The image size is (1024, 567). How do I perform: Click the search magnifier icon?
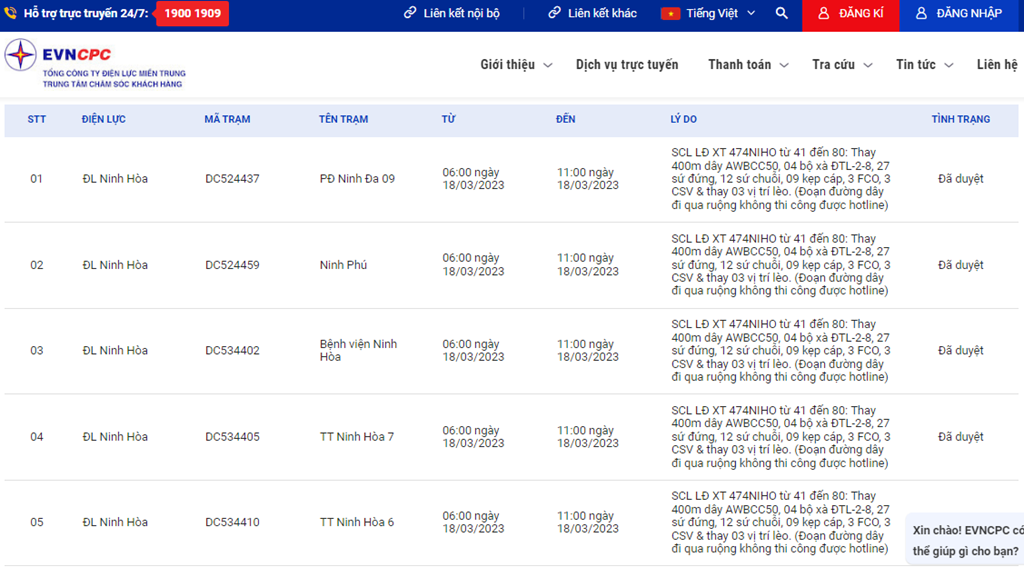coord(782,14)
